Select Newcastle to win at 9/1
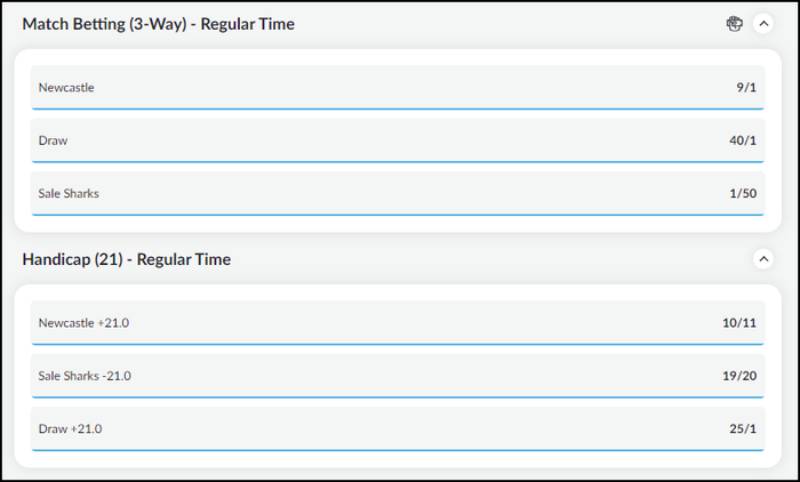This screenshot has height=482, width=800. (x=397, y=88)
